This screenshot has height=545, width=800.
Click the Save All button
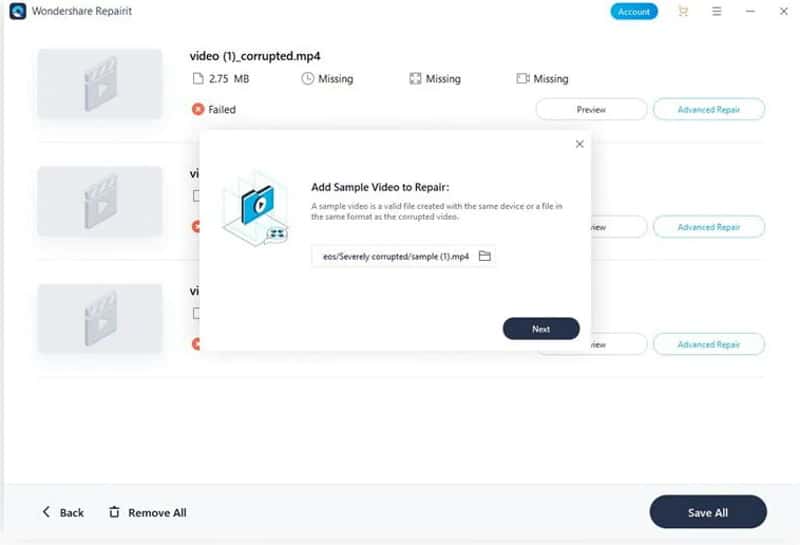pyautogui.click(x=707, y=512)
